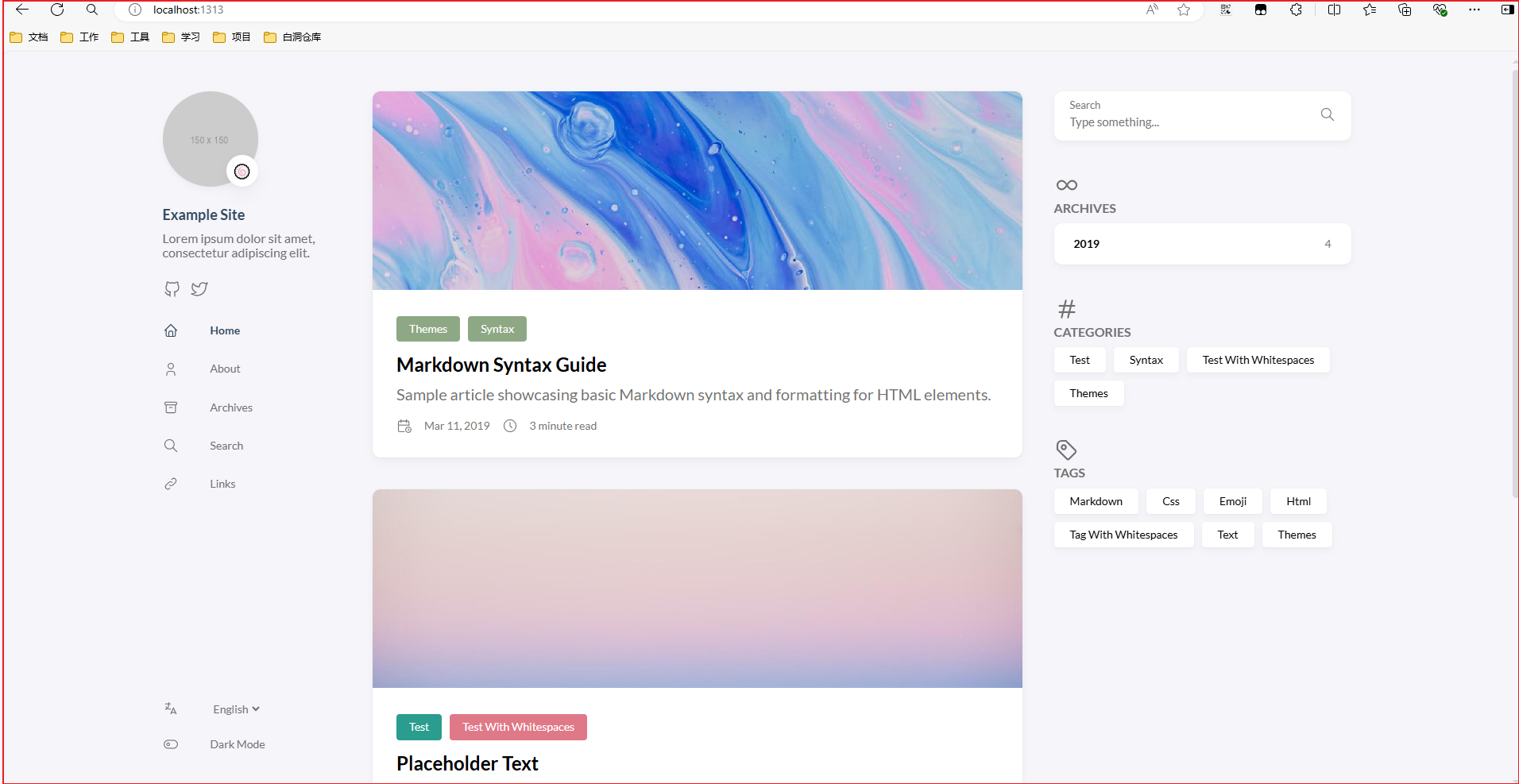This screenshot has height=784, width=1519.
Task: Click the Type something search field
Action: coord(1184,122)
